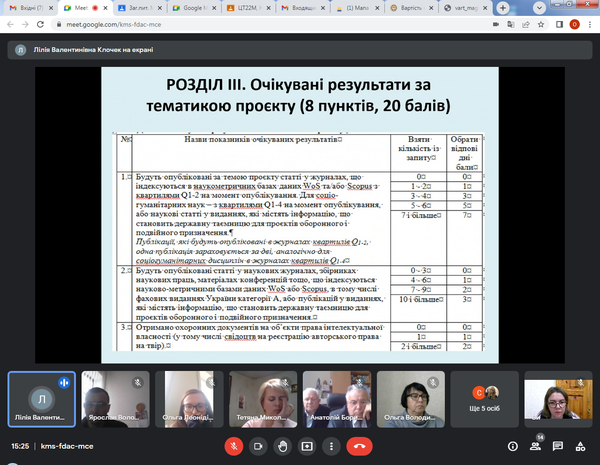Open a new browser tab

pos(503,7)
